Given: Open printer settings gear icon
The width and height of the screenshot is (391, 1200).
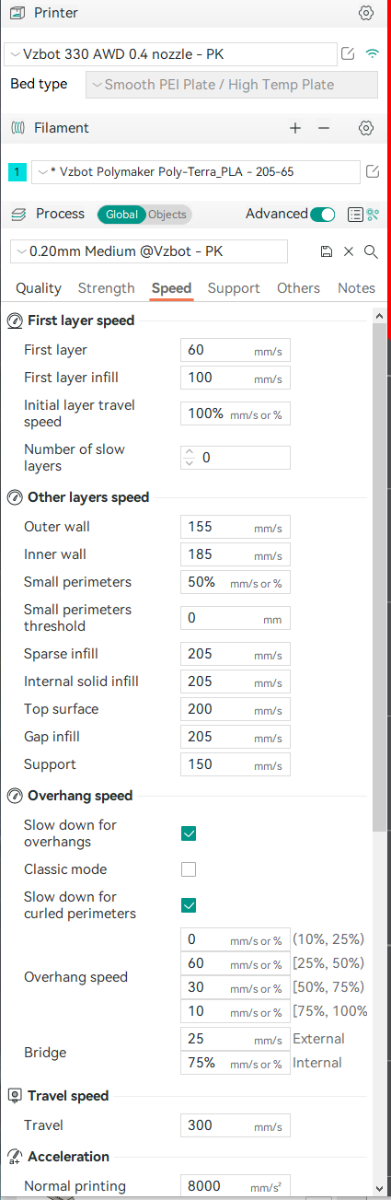Looking at the screenshot, I should point(366,13).
